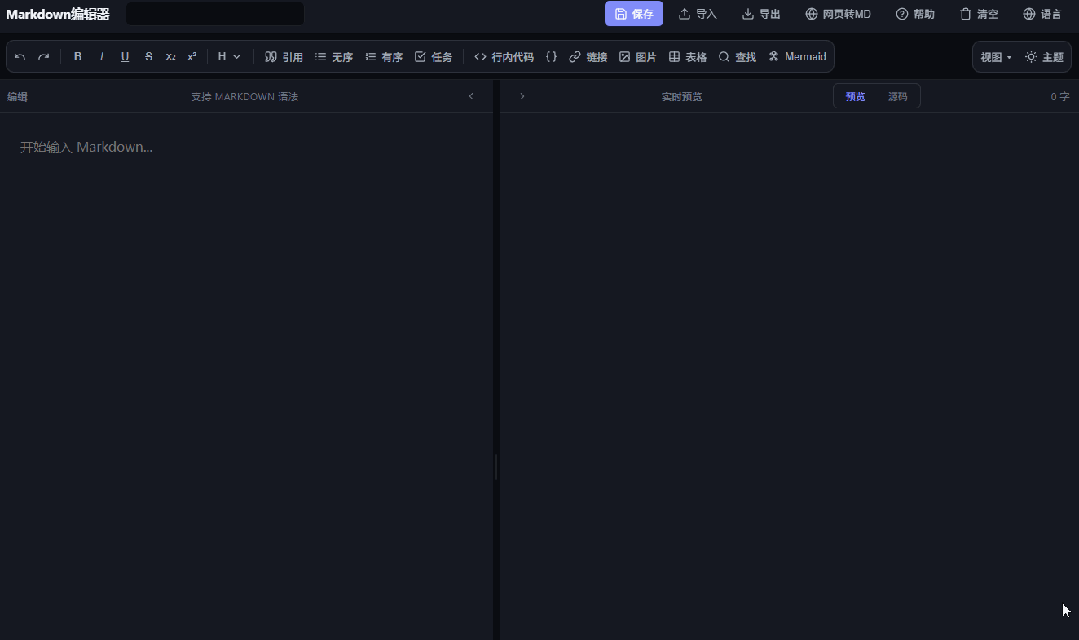1079x640 pixels.
Task: Open 网页转MD webpage converter
Action: 837,14
